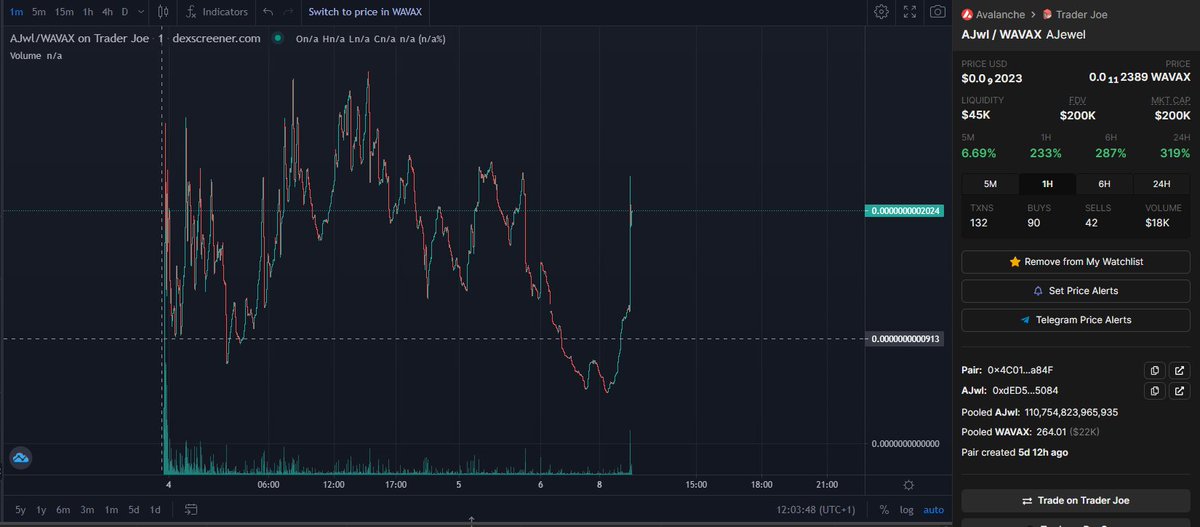Open chart settings gear icon

pos(881,12)
